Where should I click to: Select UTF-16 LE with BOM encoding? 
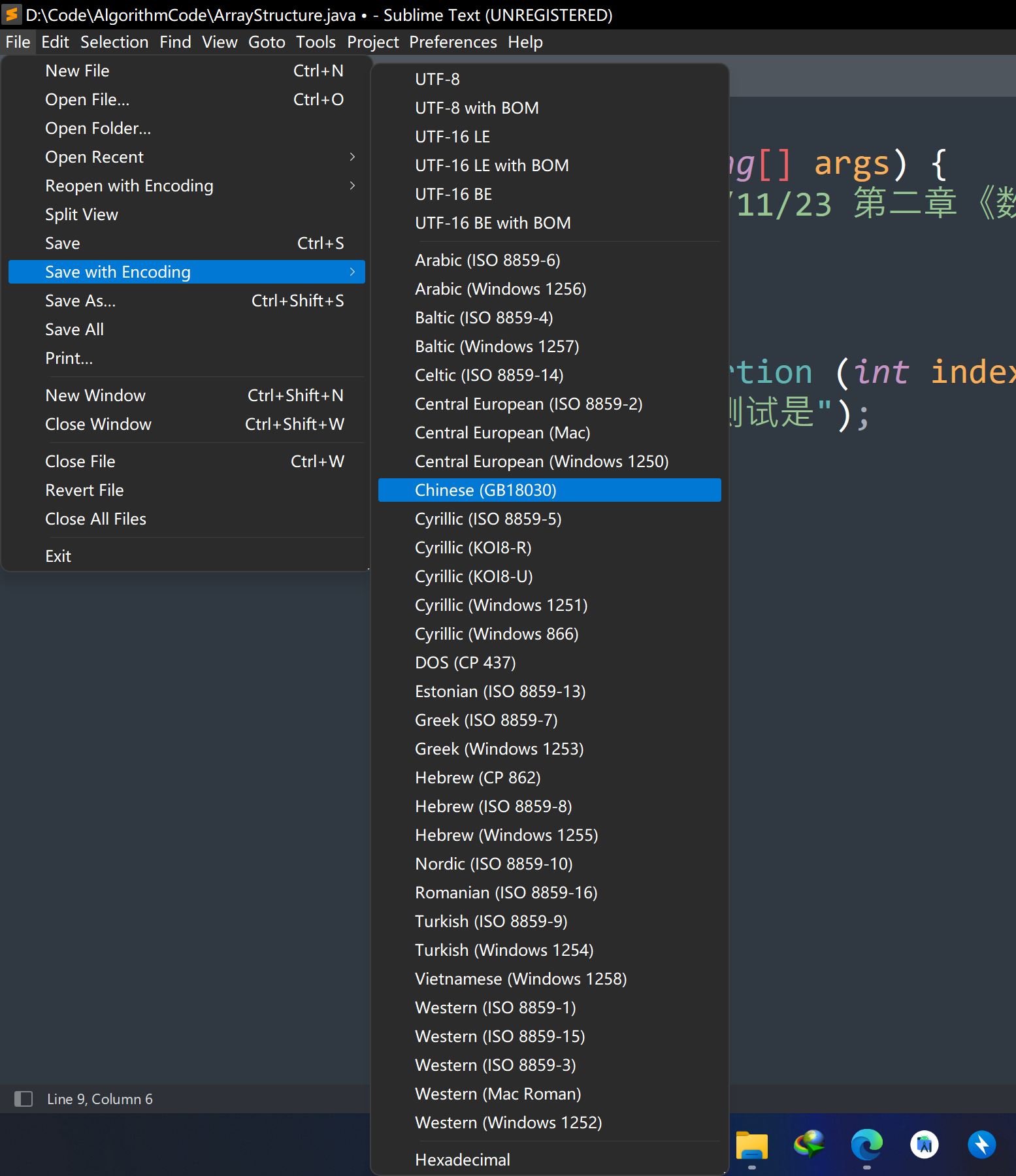[x=549, y=165]
